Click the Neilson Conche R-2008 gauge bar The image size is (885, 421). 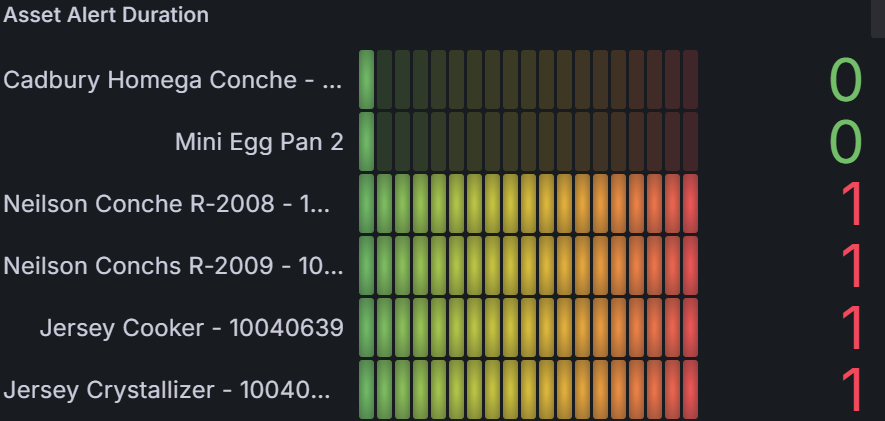coord(528,204)
